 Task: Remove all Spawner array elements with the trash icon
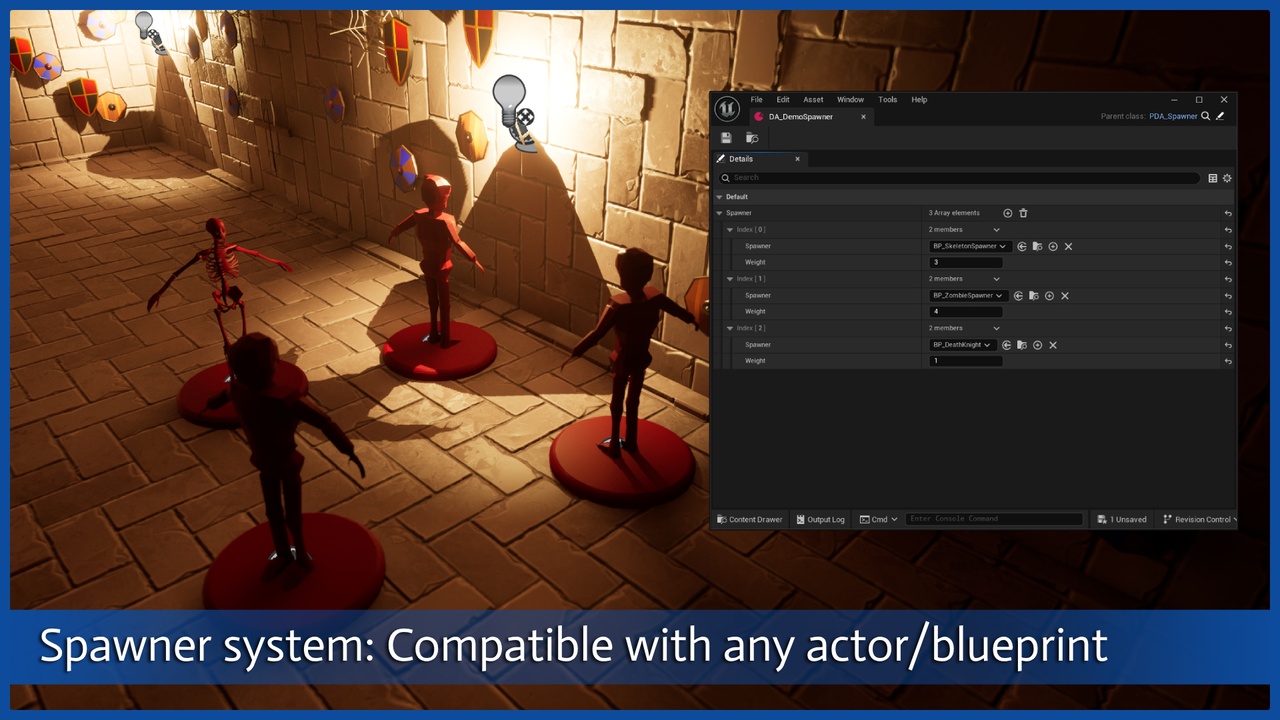pos(1023,213)
